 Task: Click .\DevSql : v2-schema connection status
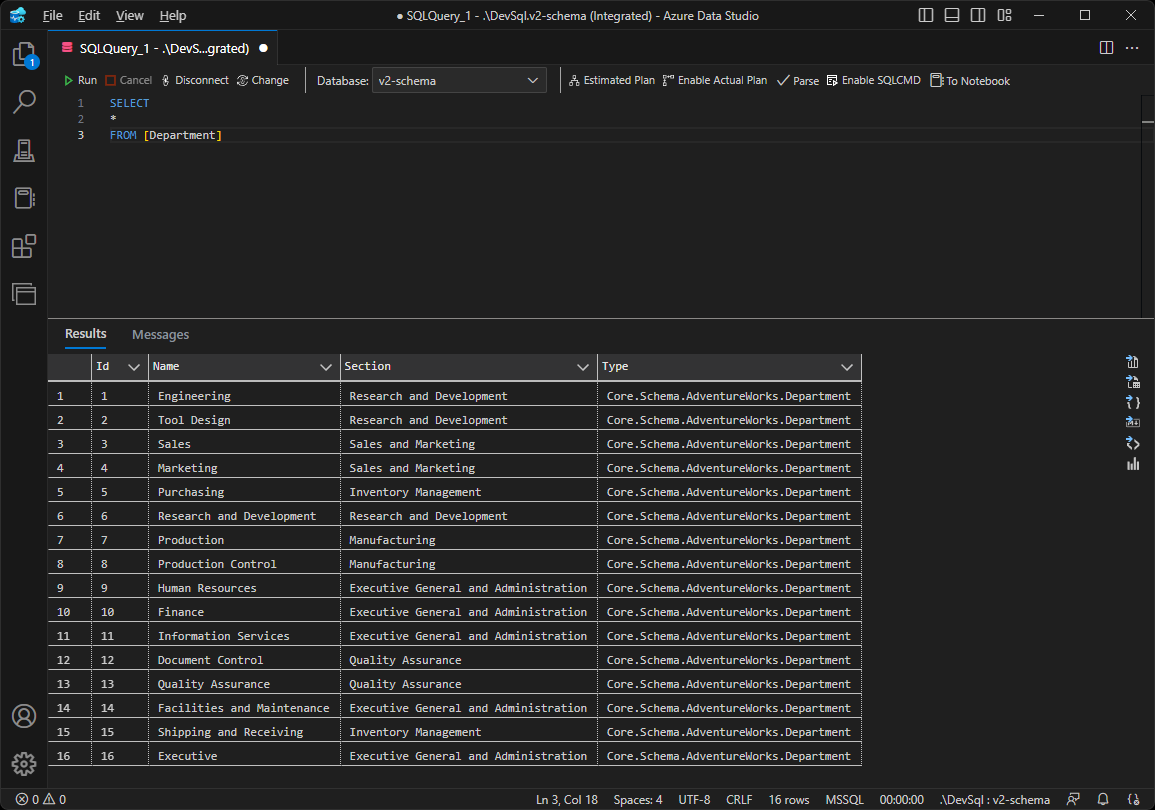(994, 800)
